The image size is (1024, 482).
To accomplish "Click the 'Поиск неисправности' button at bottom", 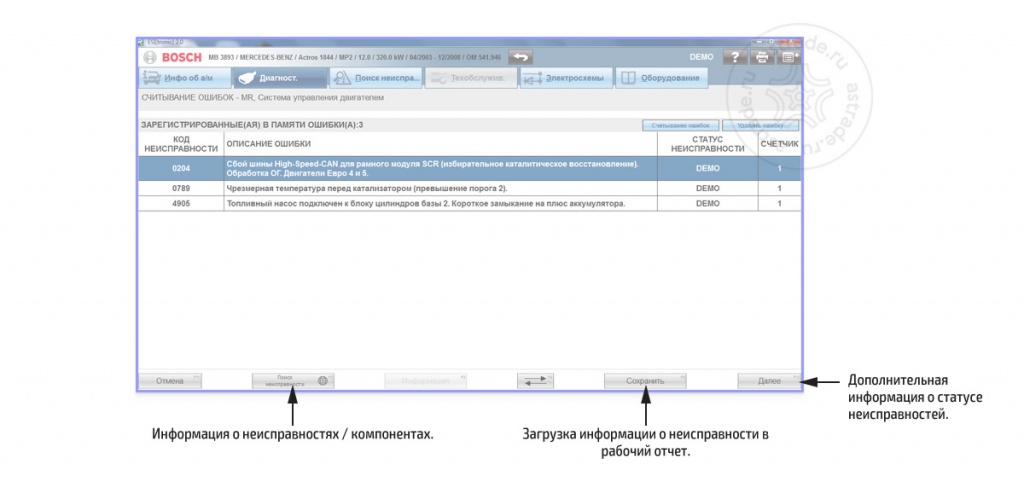I will [293, 381].
